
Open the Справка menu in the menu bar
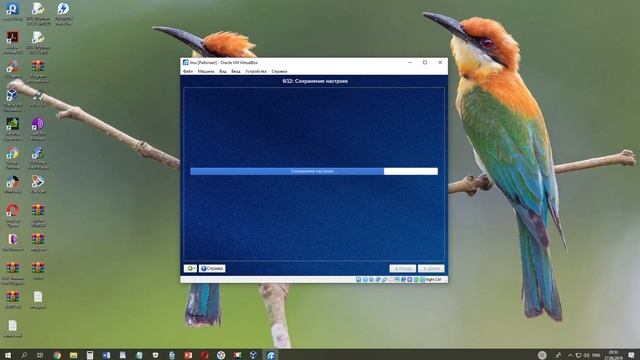(279, 71)
